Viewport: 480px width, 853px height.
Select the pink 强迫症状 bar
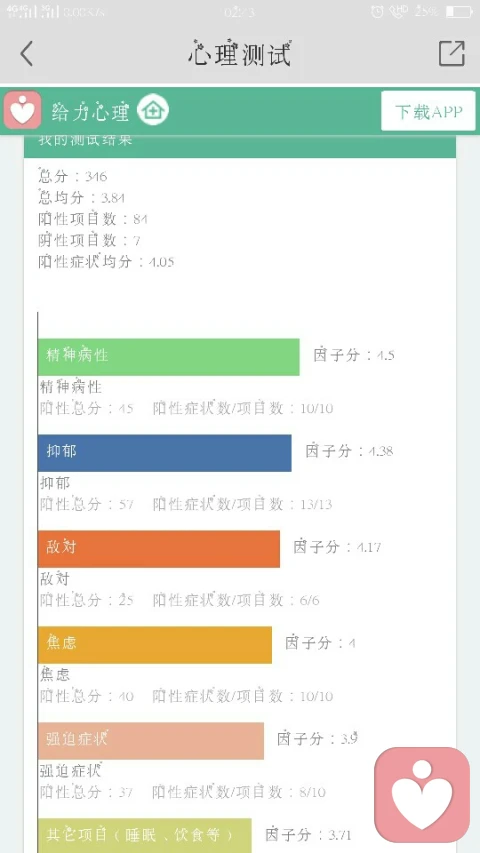151,740
